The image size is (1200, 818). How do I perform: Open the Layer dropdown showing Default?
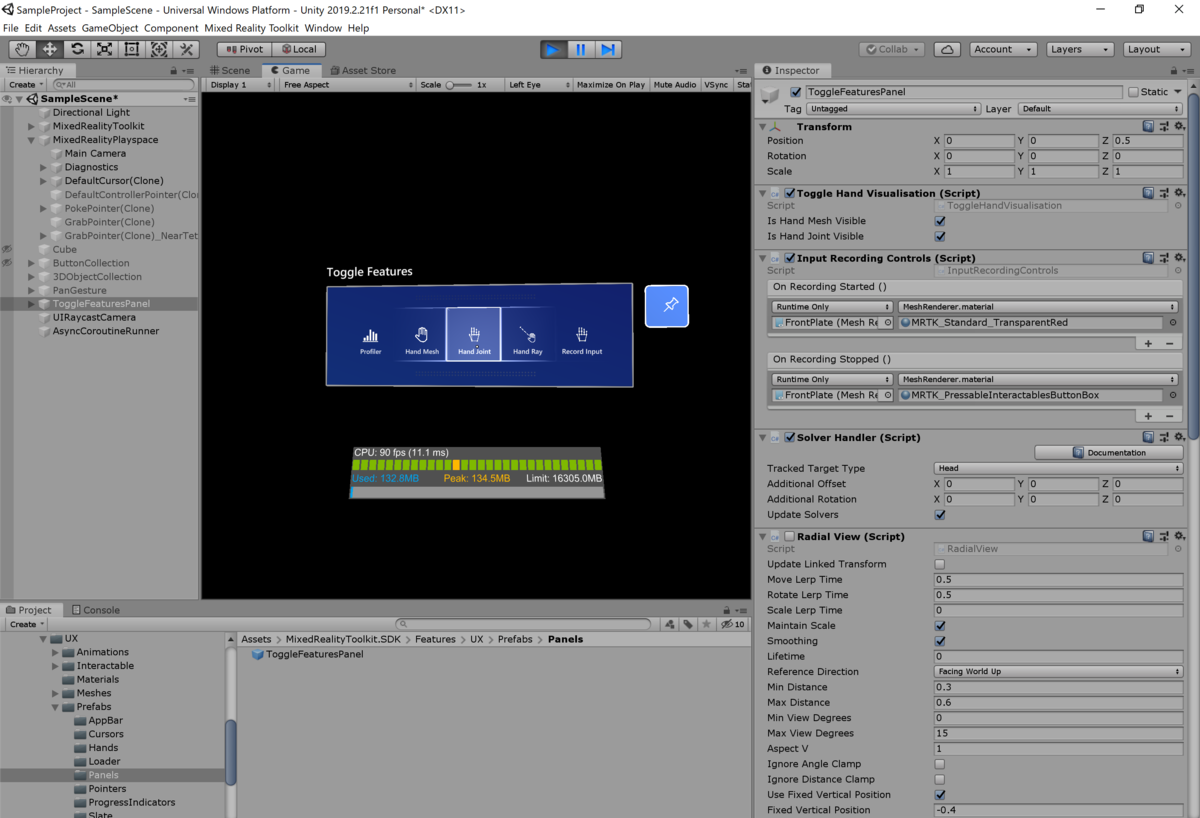click(x=1100, y=108)
